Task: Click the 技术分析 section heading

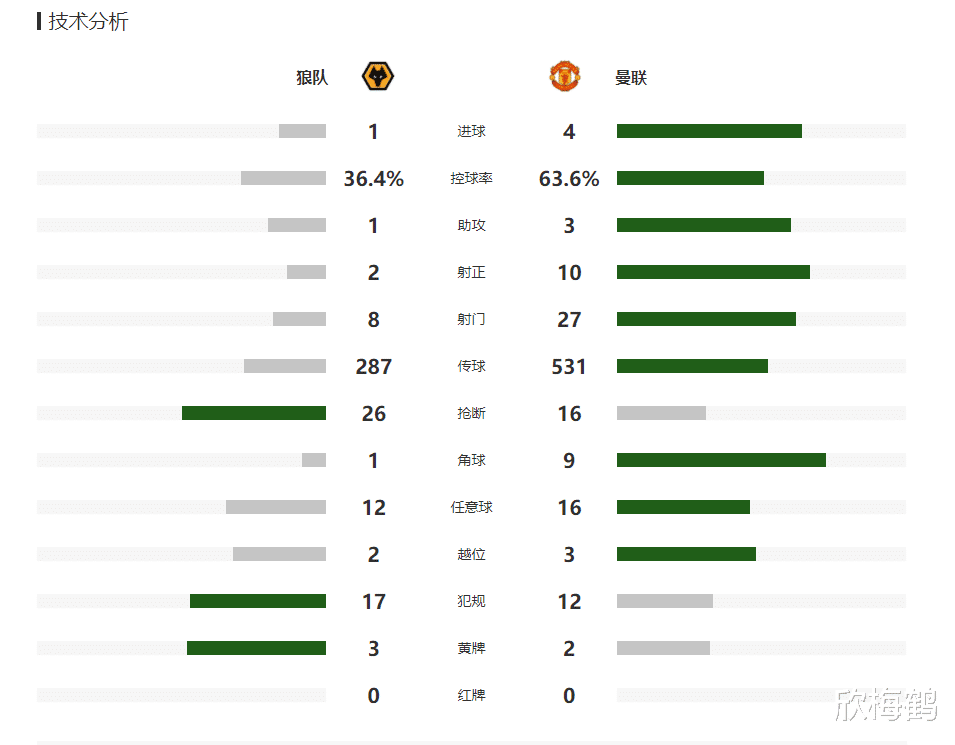Action: (88, 22)
